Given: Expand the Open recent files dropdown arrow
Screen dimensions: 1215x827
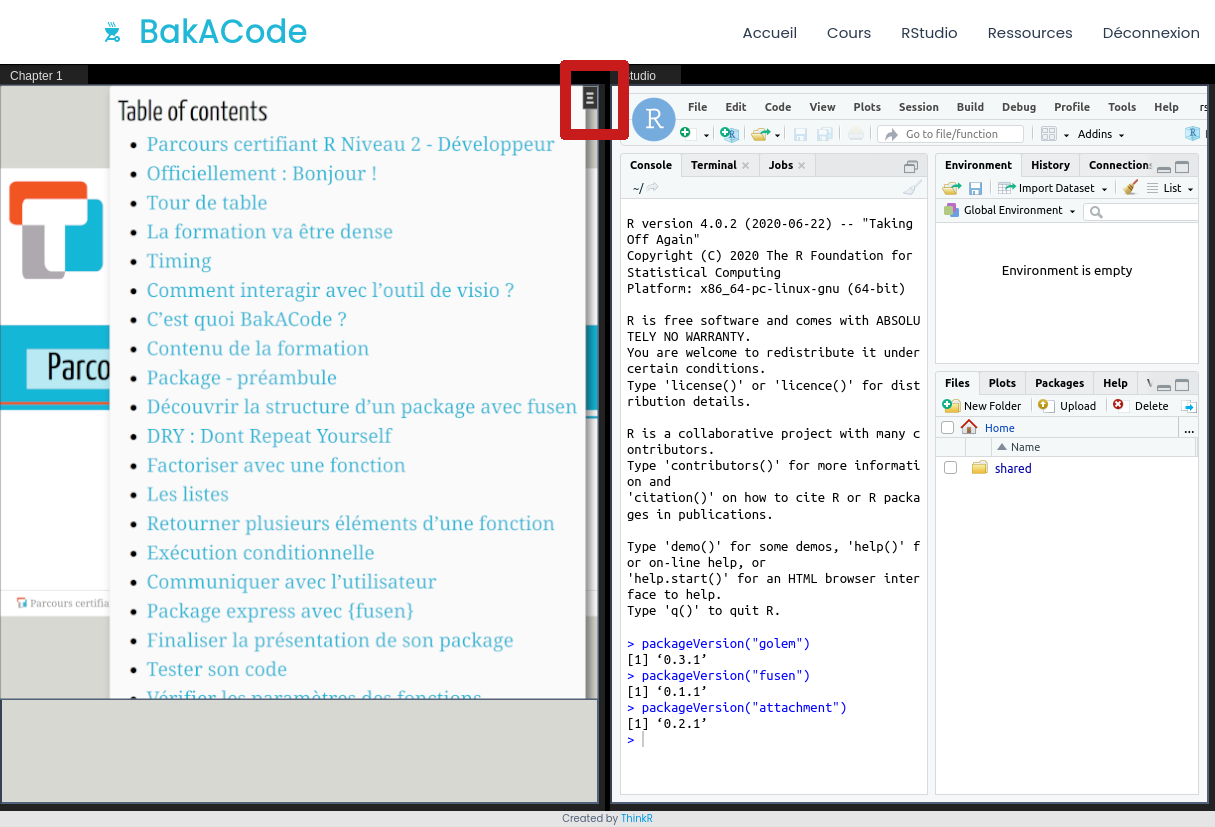Looking at the screenshot, I should point(775,135).
